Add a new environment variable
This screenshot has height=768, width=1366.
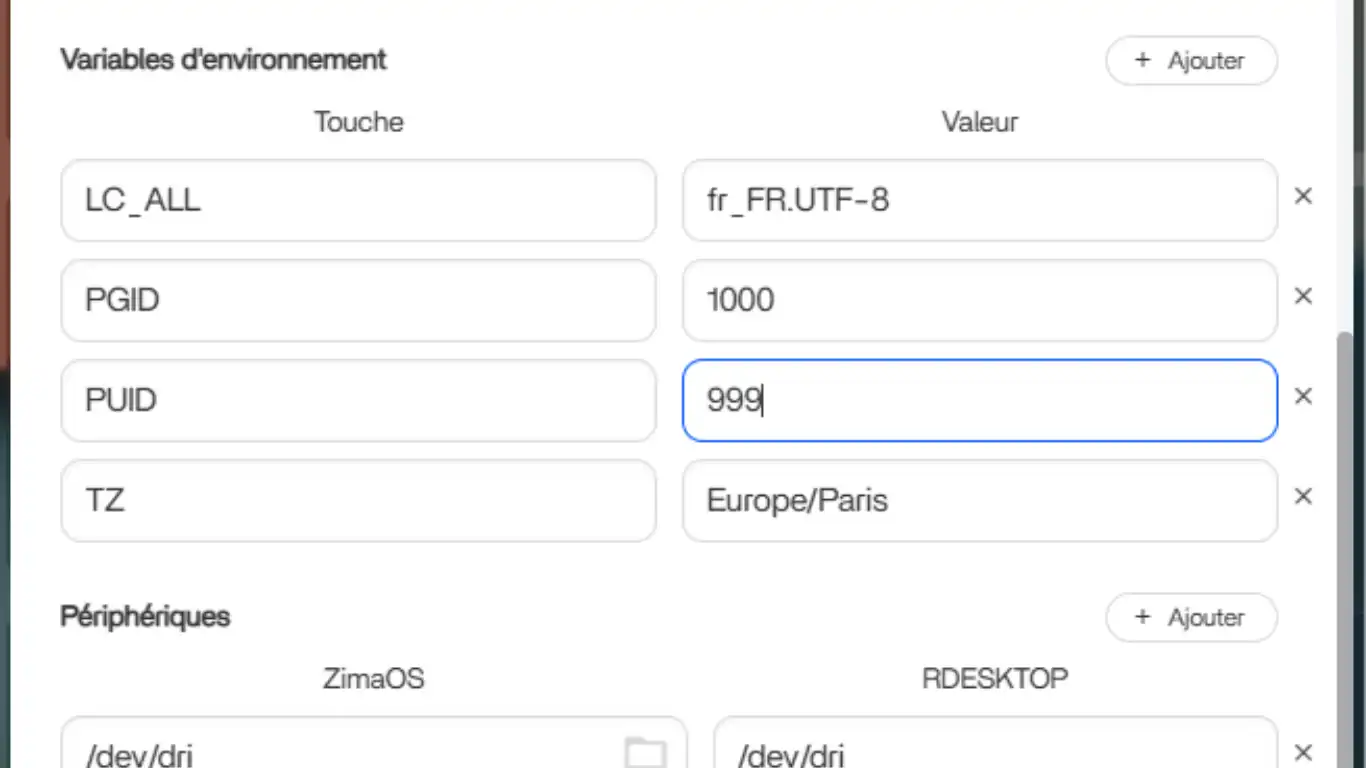pos(1191,60)
